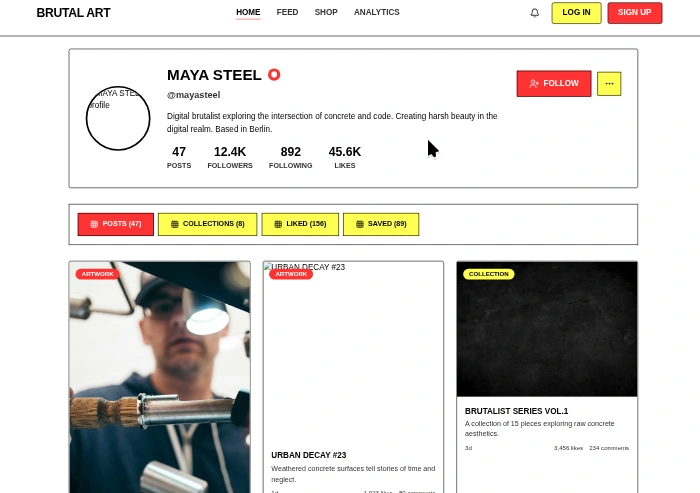Open the Brutalist Series Vol.1 collection image
Image resolution: width=700 pixels, height=493 pixels.
coord(547,329)
